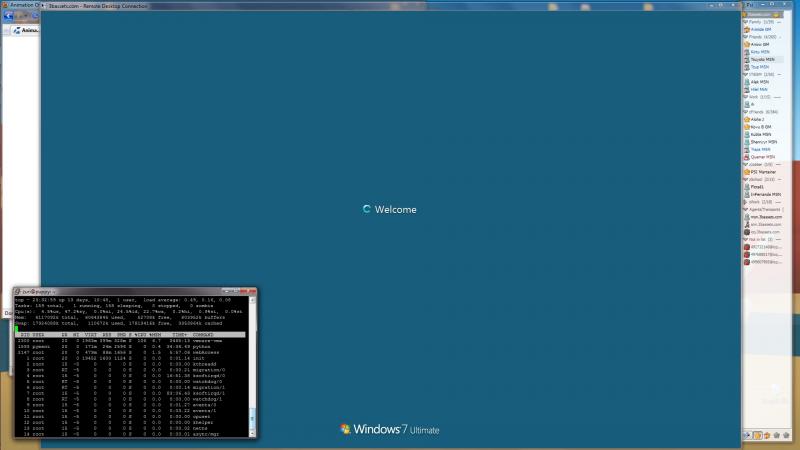Click the Nova B GM contact icon

746,127
